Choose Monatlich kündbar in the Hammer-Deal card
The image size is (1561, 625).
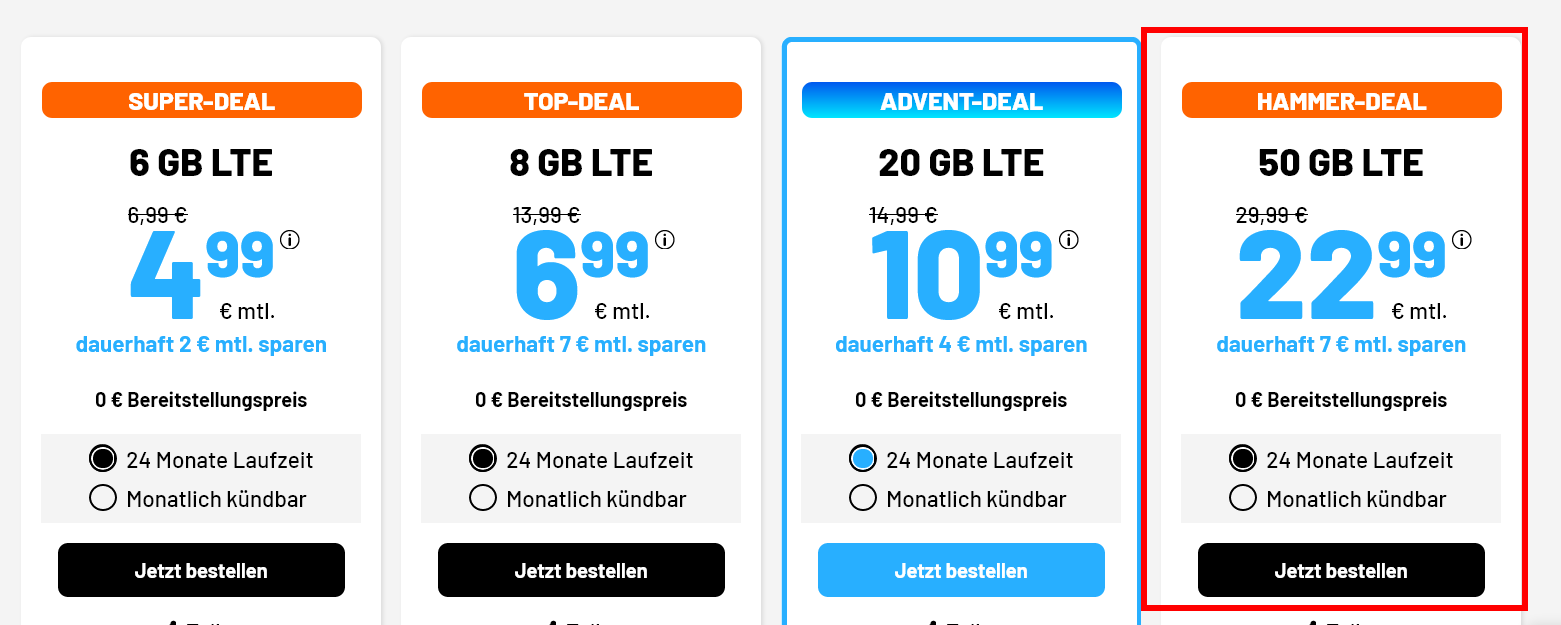[1243, 498]
